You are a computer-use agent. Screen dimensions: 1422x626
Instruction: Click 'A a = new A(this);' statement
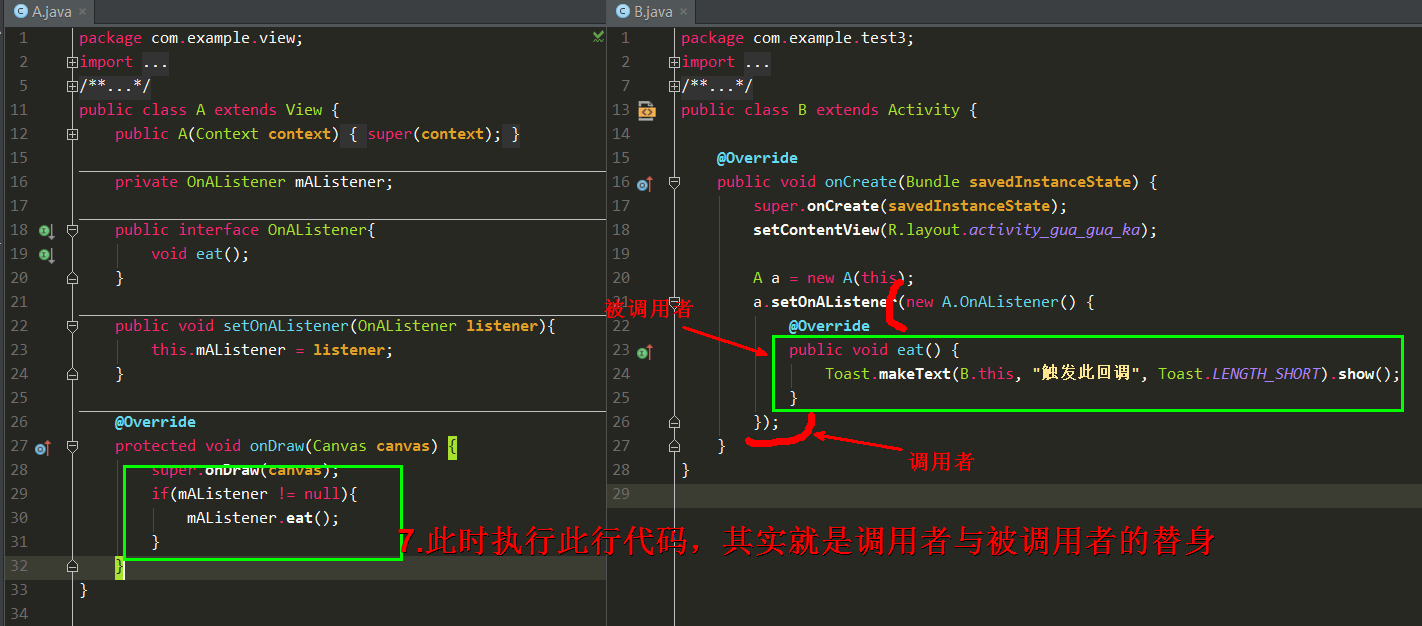pos(833,278)
